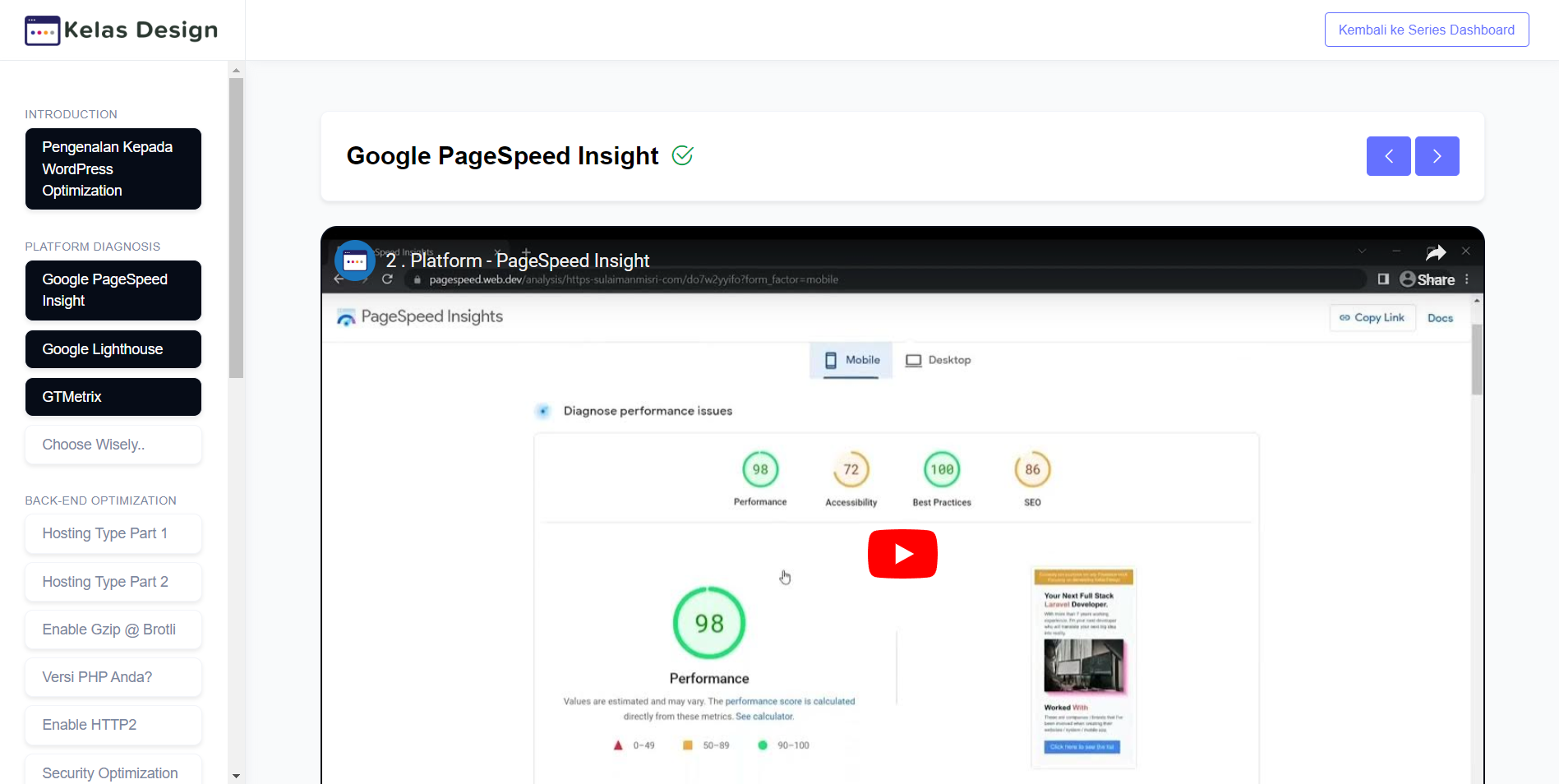Open Enable Gzip @ Brotli lesson
This screenshot has width=1559, height=784.
coord(113,630)
